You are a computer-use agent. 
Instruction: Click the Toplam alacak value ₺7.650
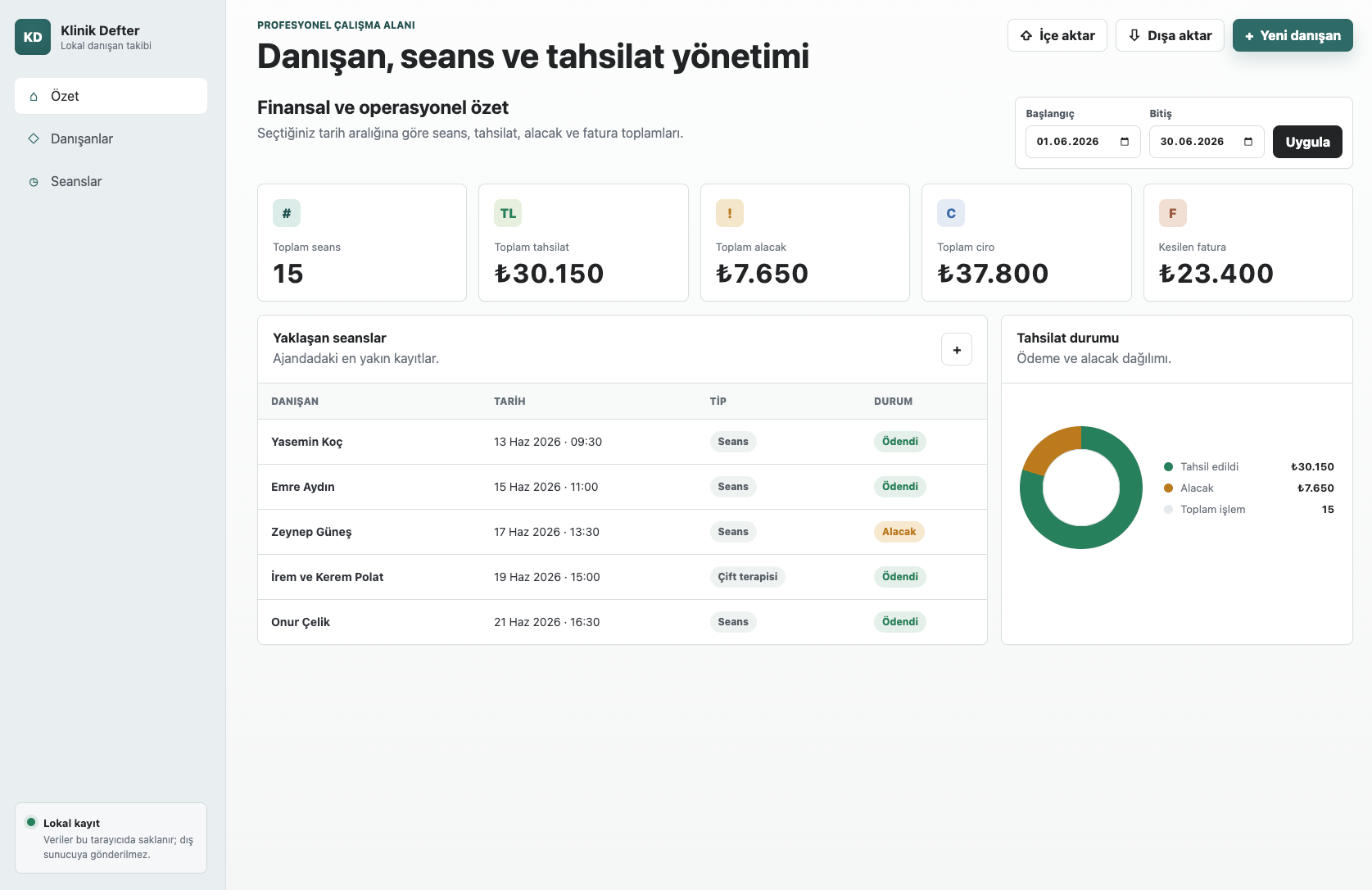762,274
